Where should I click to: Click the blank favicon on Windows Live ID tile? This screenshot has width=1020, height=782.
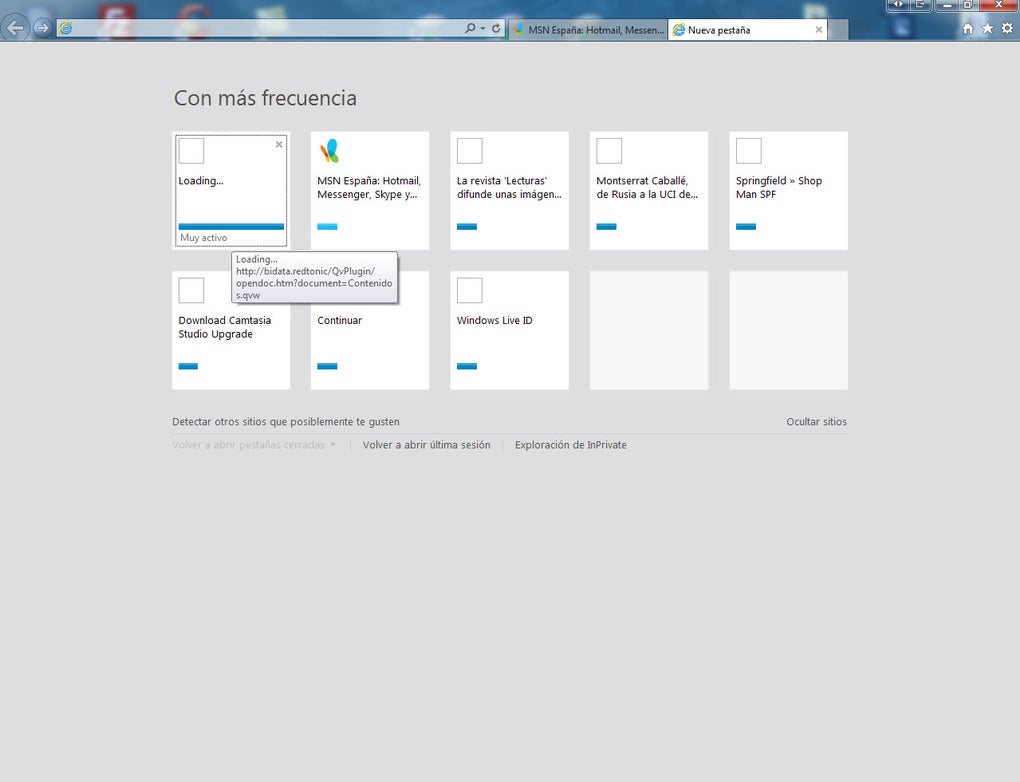[x=470, y=290]
